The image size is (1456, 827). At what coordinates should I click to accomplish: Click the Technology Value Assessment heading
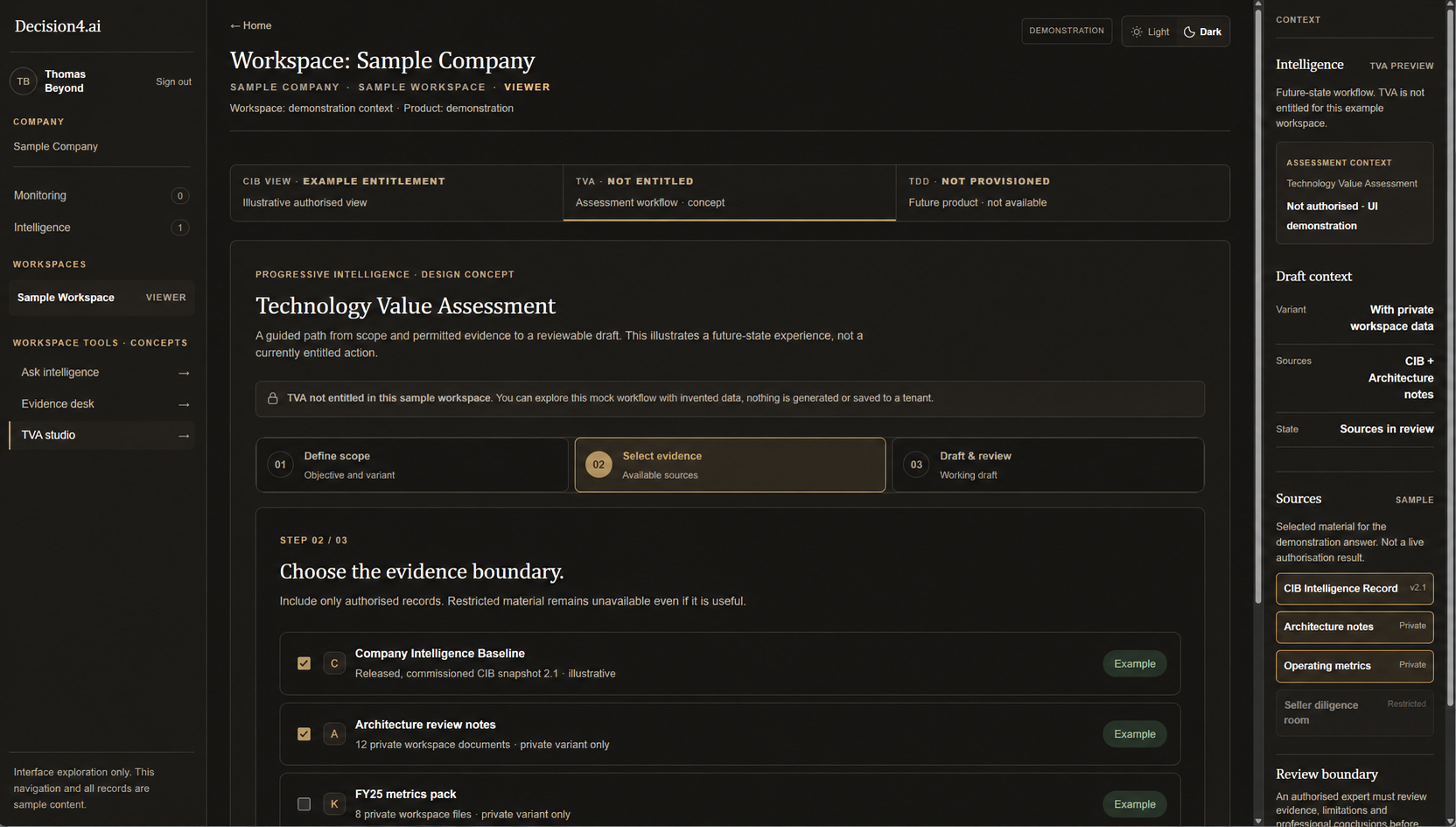coord(405,306)
